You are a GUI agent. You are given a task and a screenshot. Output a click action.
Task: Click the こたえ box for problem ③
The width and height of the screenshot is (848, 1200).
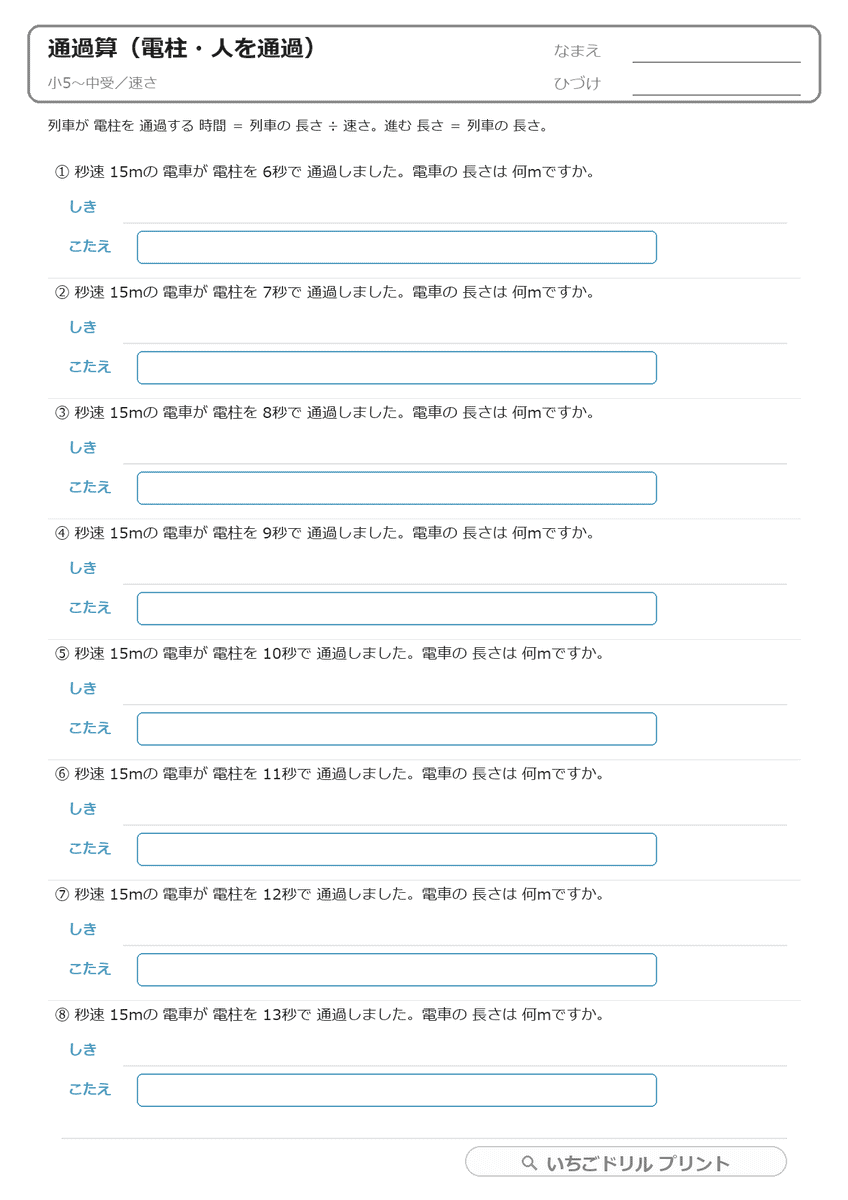click(397, 488)
